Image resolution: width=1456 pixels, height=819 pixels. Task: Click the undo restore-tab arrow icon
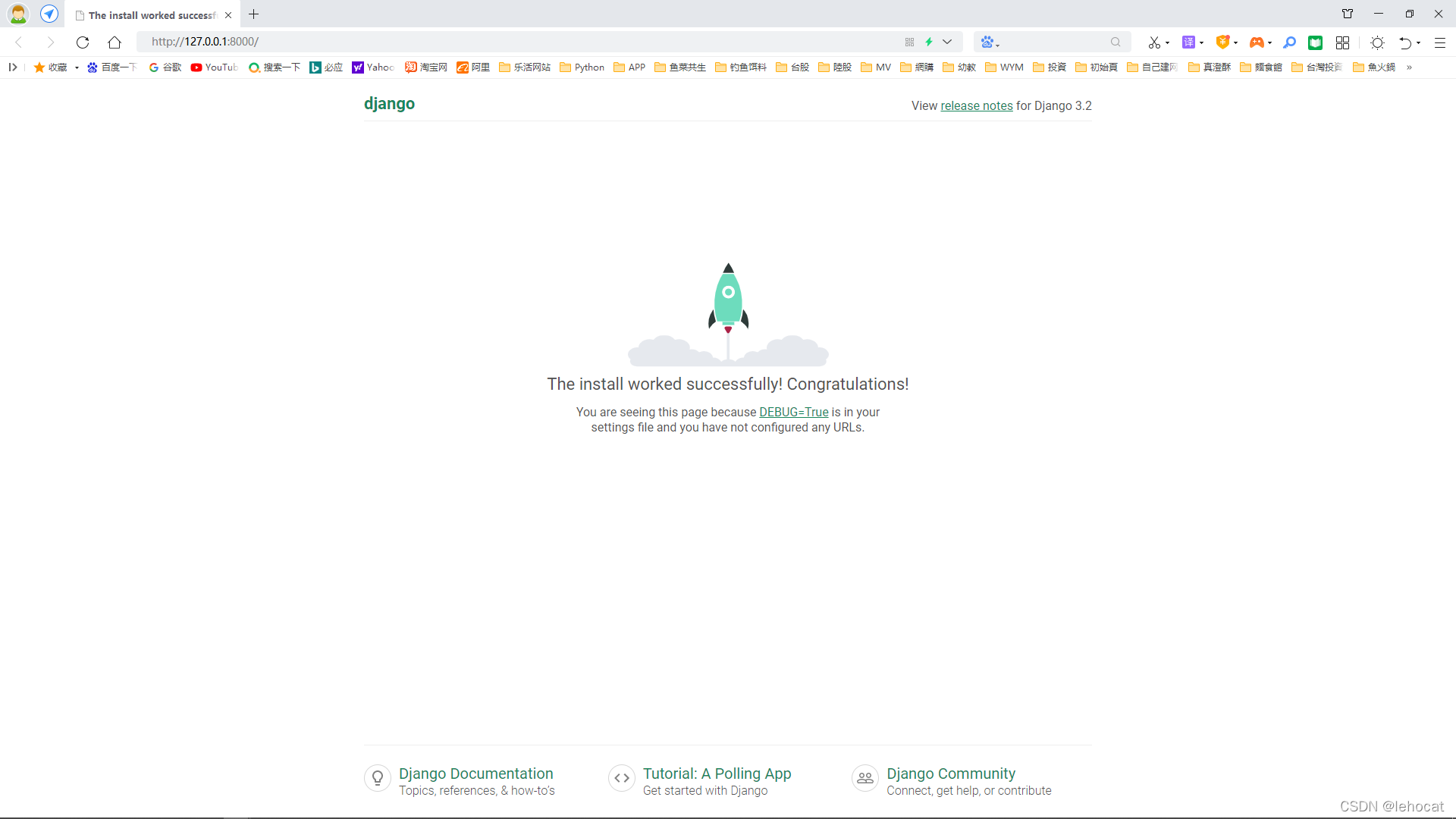click(1405, 42)
